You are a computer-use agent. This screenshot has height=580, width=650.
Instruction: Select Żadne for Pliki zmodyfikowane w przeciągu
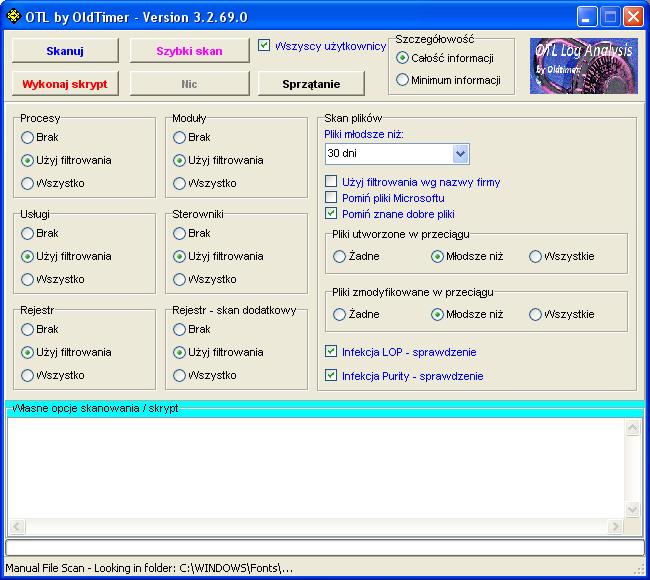pos(339,314)
